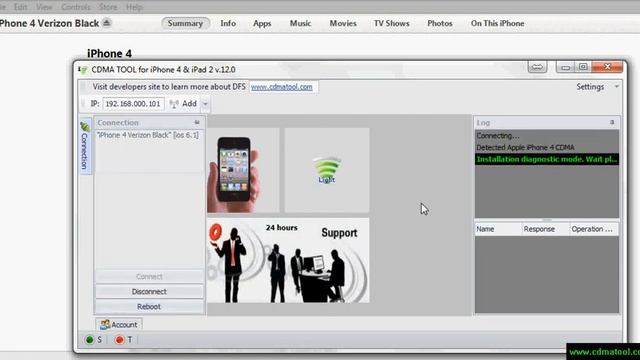
Task: Click the Reboot button
Action: click(149, 307)
